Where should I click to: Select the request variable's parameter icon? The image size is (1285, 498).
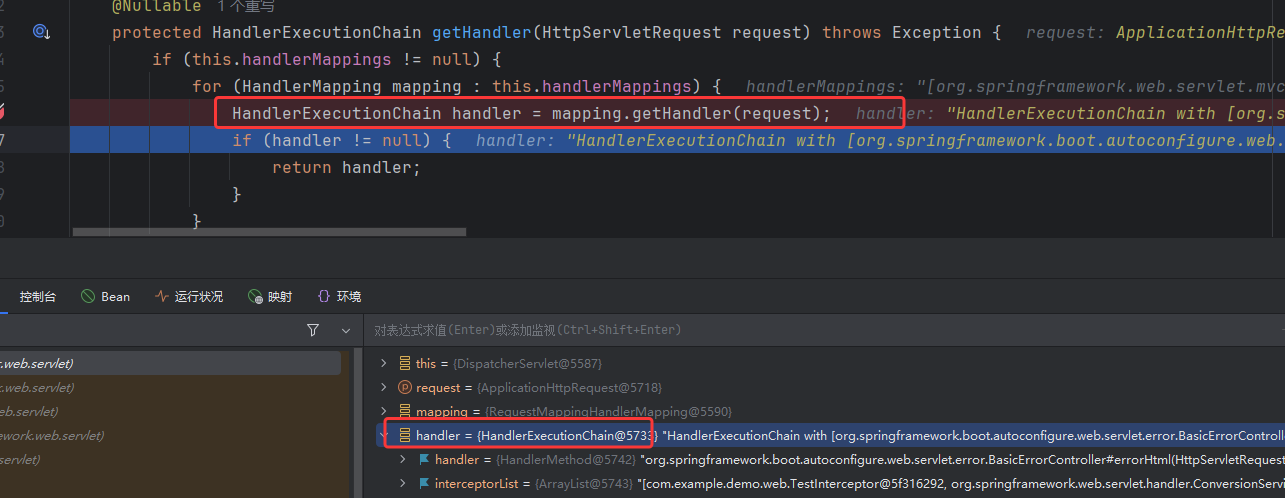(405, 387)
